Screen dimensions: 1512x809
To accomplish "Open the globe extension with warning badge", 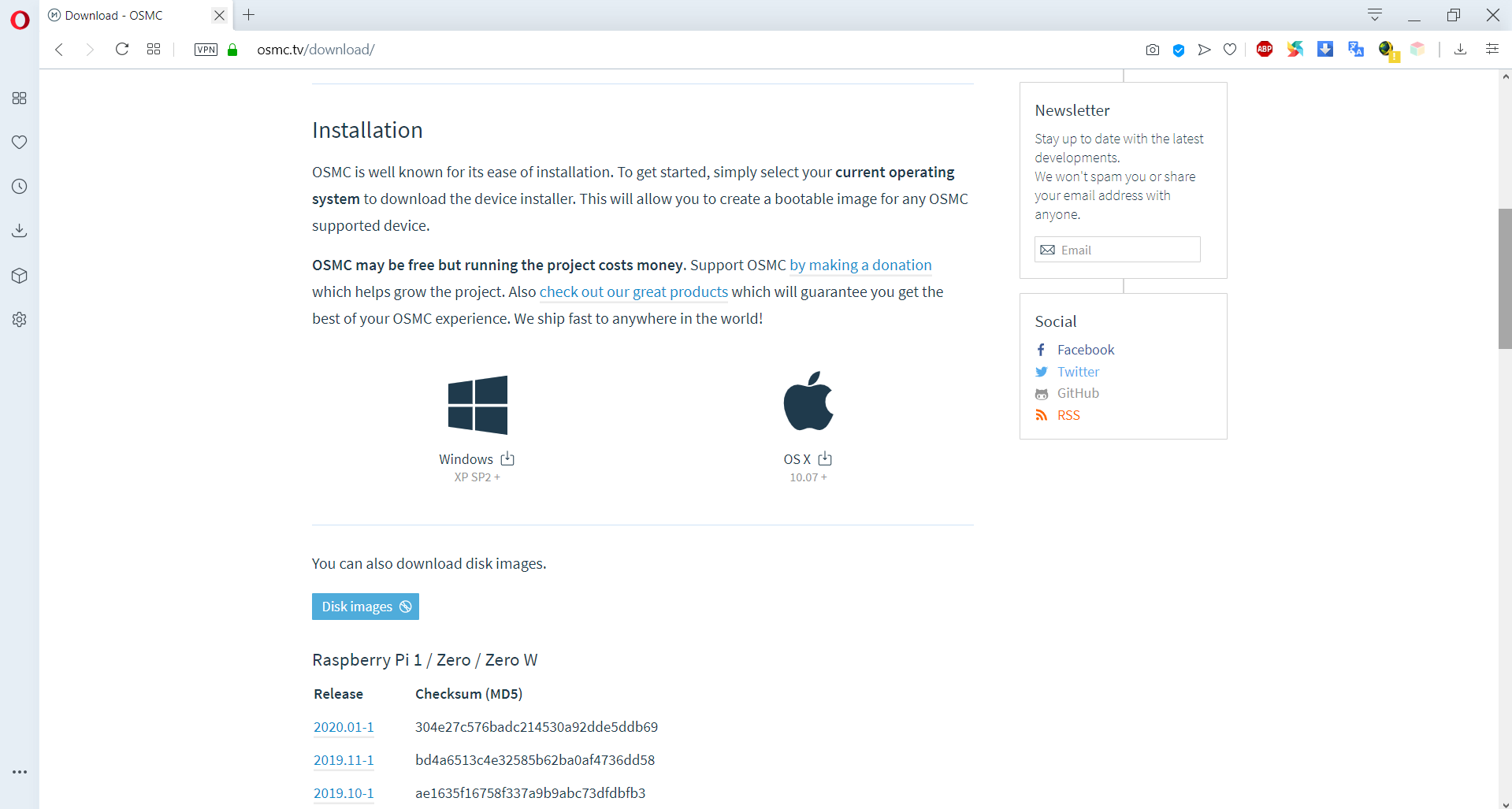I will [1388, 50].
